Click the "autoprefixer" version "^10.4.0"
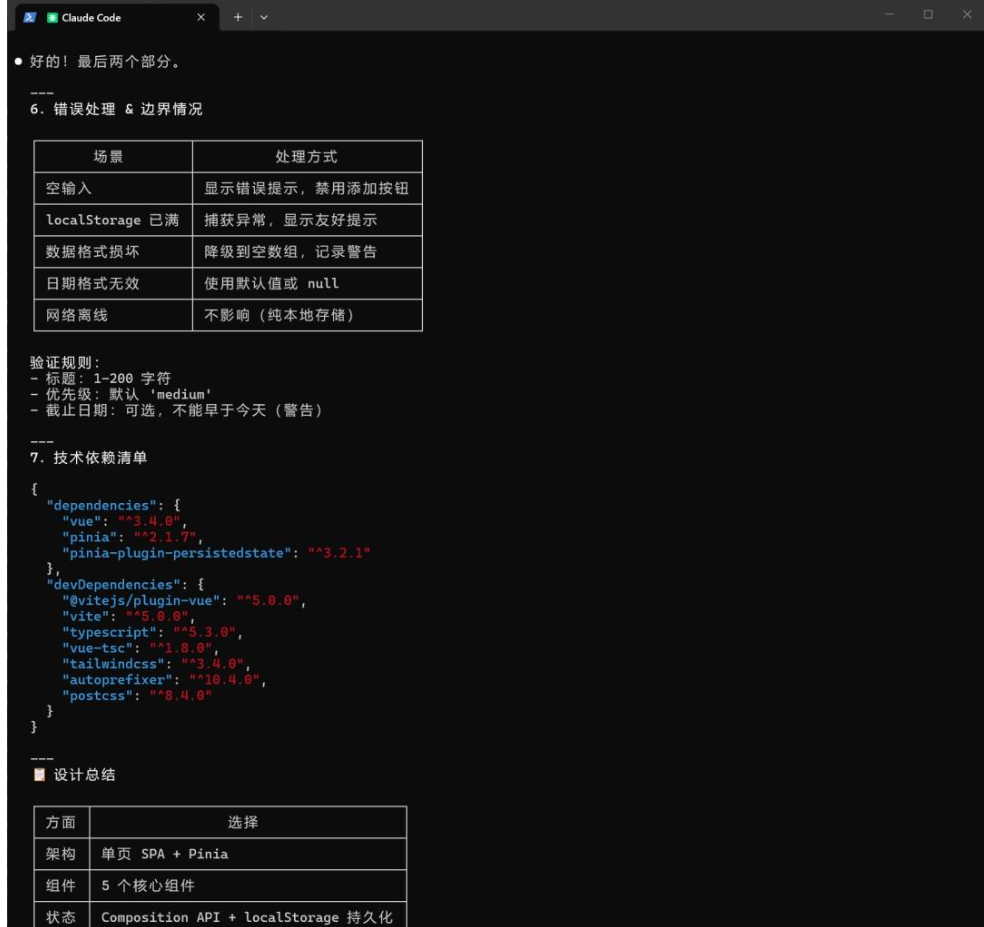 (x=224, y=680)
